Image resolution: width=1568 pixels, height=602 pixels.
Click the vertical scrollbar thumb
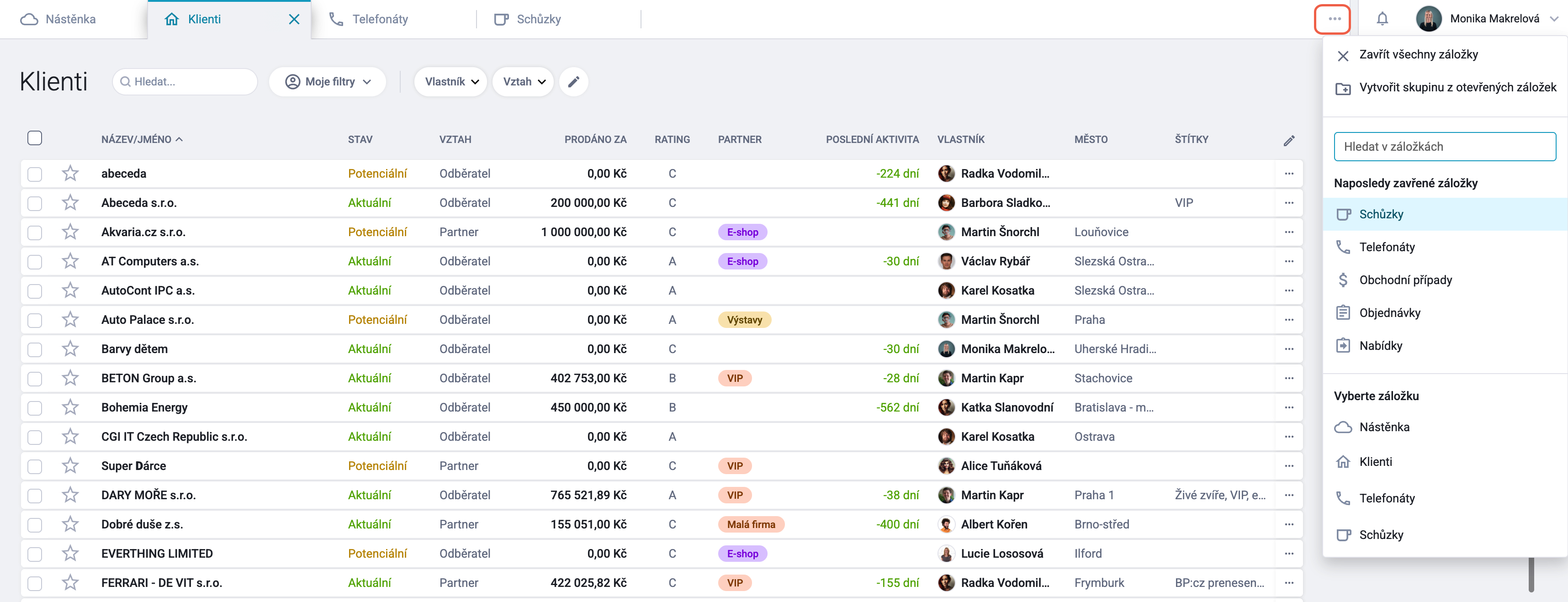point(1531,575)
